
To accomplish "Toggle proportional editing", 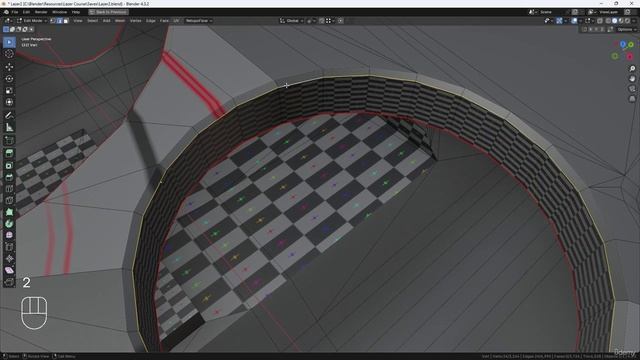I will click(340, 20).
